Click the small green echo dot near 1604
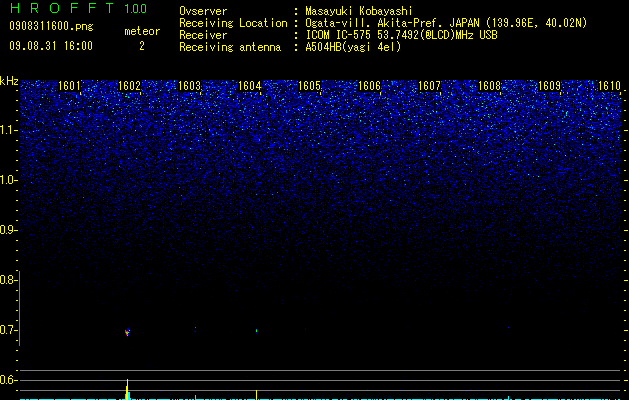This screenshot has width=629, height=400. pos(256,331)
